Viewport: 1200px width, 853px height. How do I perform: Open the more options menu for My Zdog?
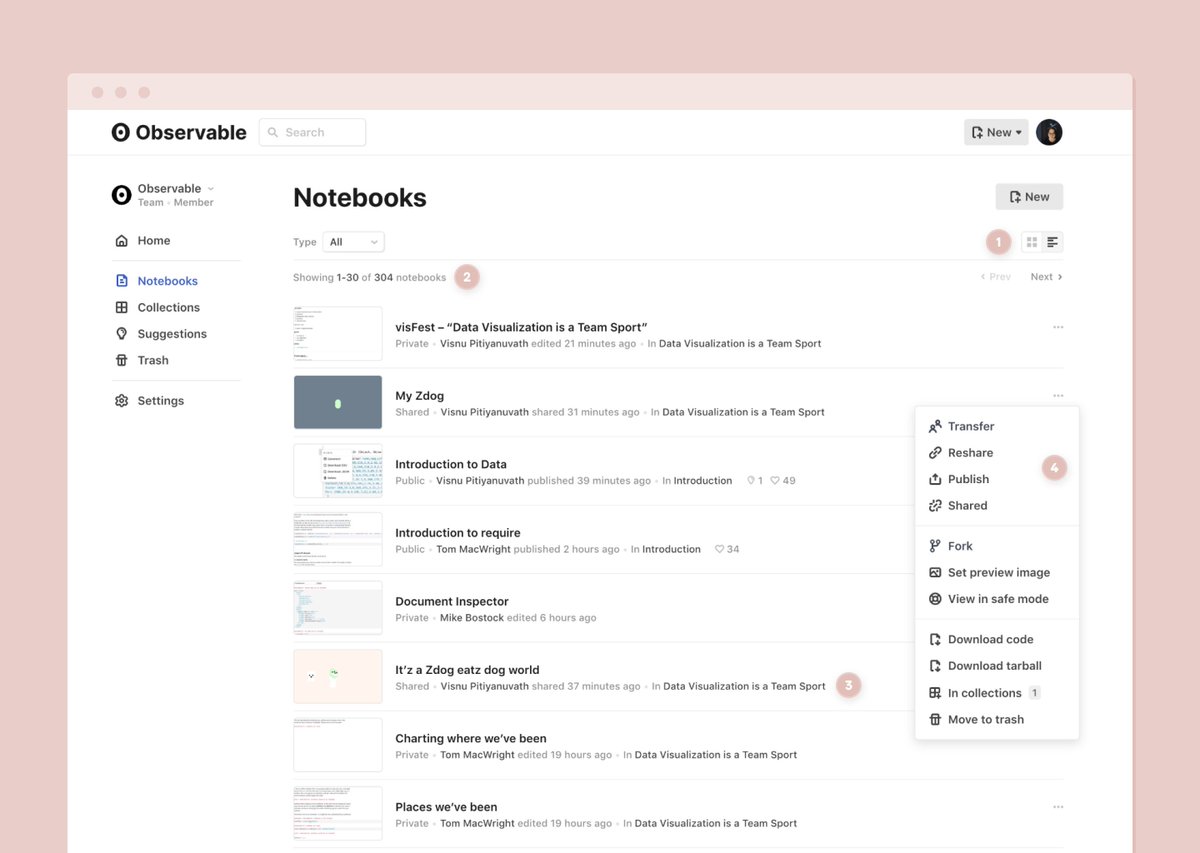pos(1058,396)
